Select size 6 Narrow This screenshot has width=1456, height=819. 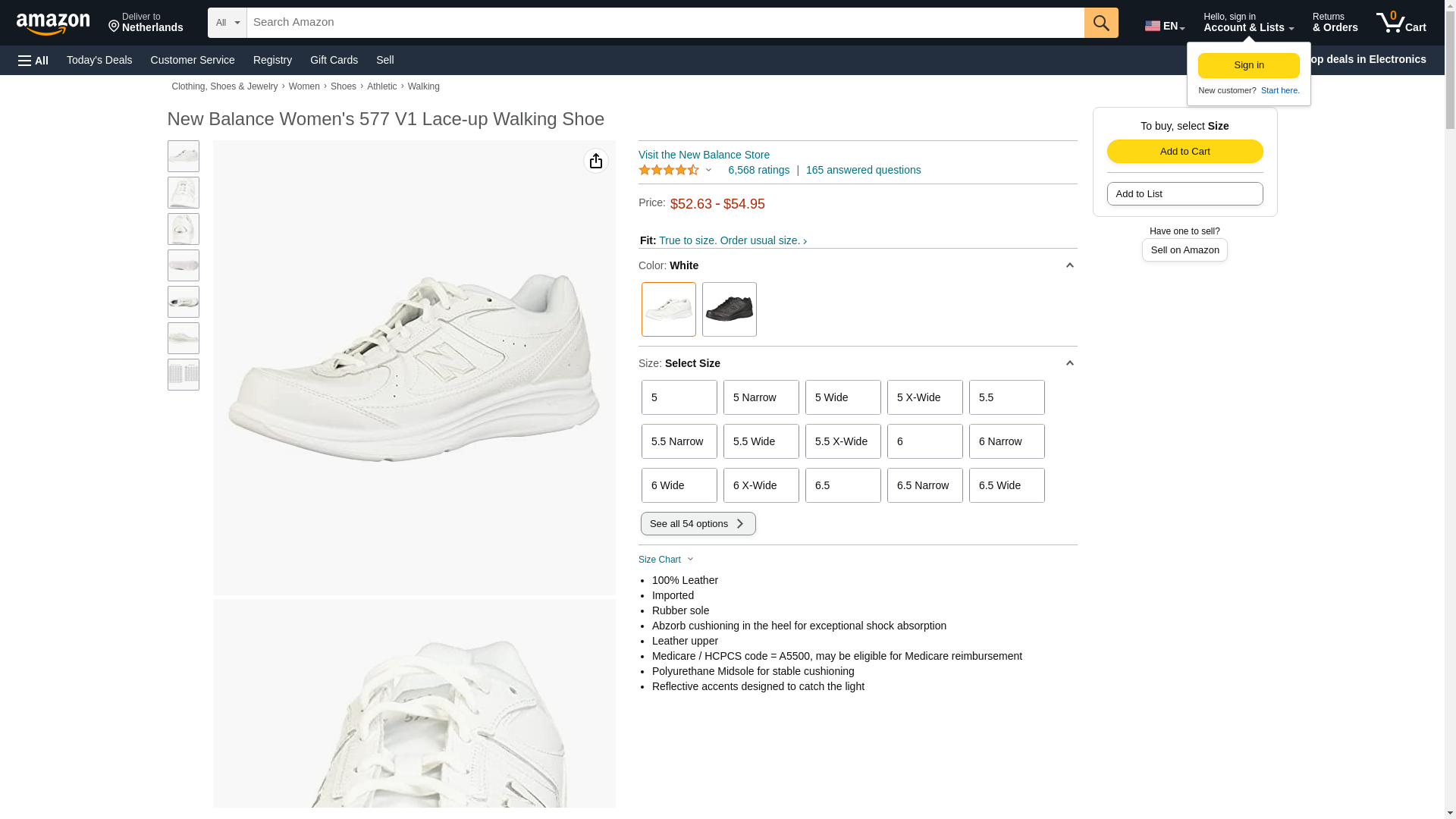click(1006, 441)
